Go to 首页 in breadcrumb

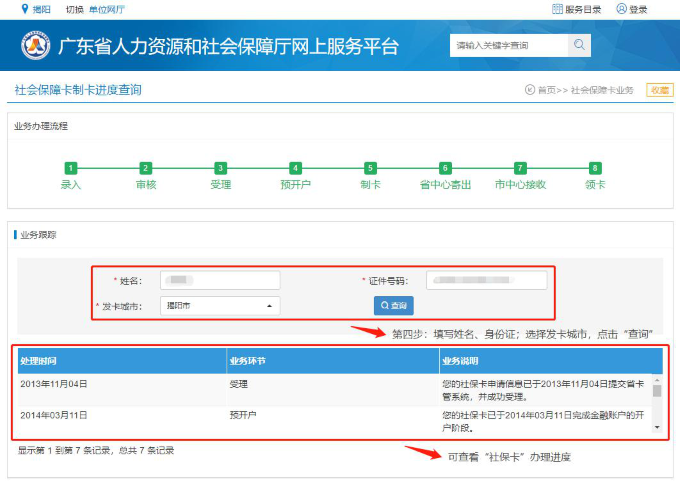(546, 90)
